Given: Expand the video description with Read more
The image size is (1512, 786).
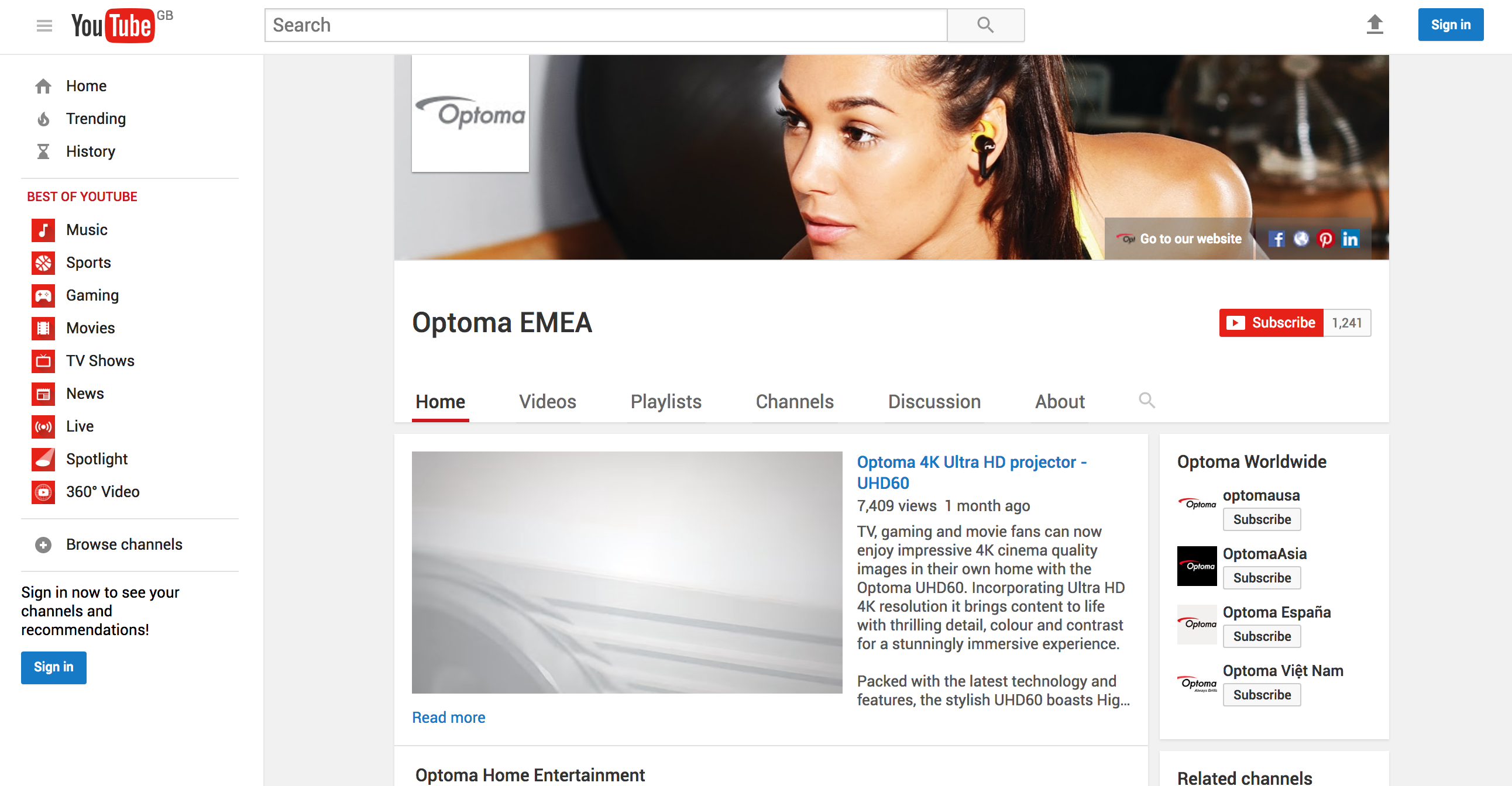Looking at the screenshot, I should point(448,717).
